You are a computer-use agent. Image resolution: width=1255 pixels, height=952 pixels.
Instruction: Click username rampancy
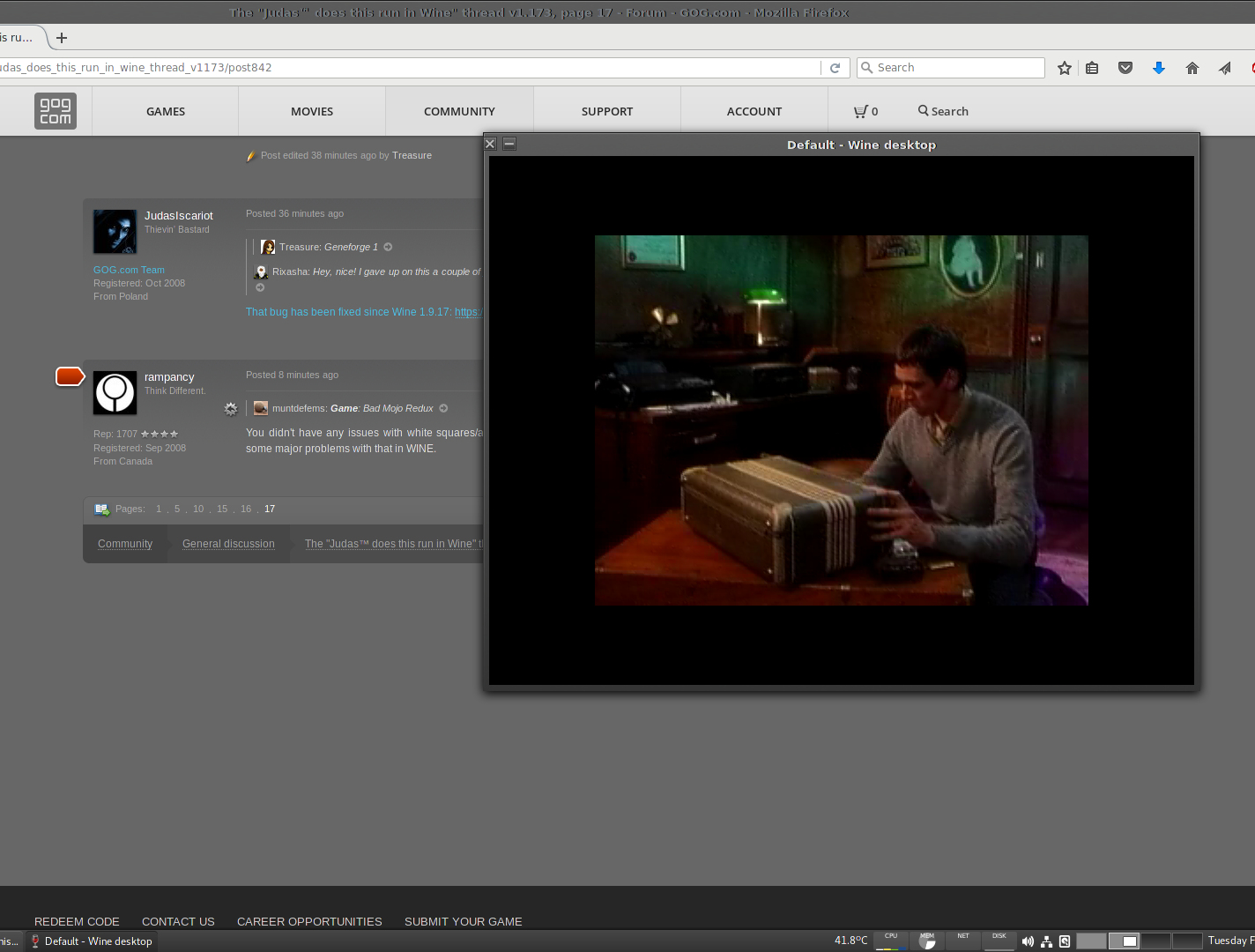click(x=169, y=377)
